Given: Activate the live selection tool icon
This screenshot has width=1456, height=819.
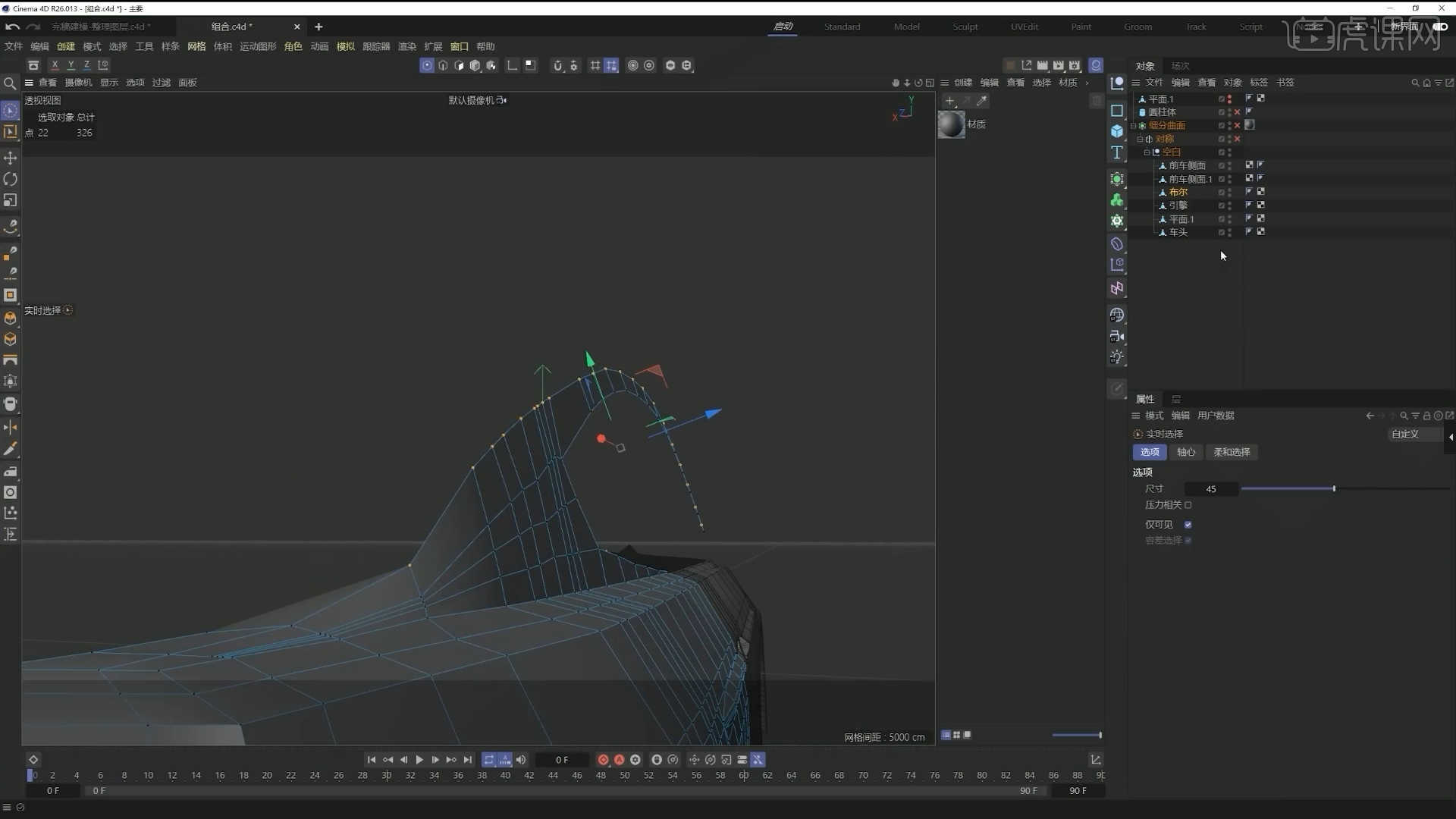Looking at the screenshot, I should (11, 111).
